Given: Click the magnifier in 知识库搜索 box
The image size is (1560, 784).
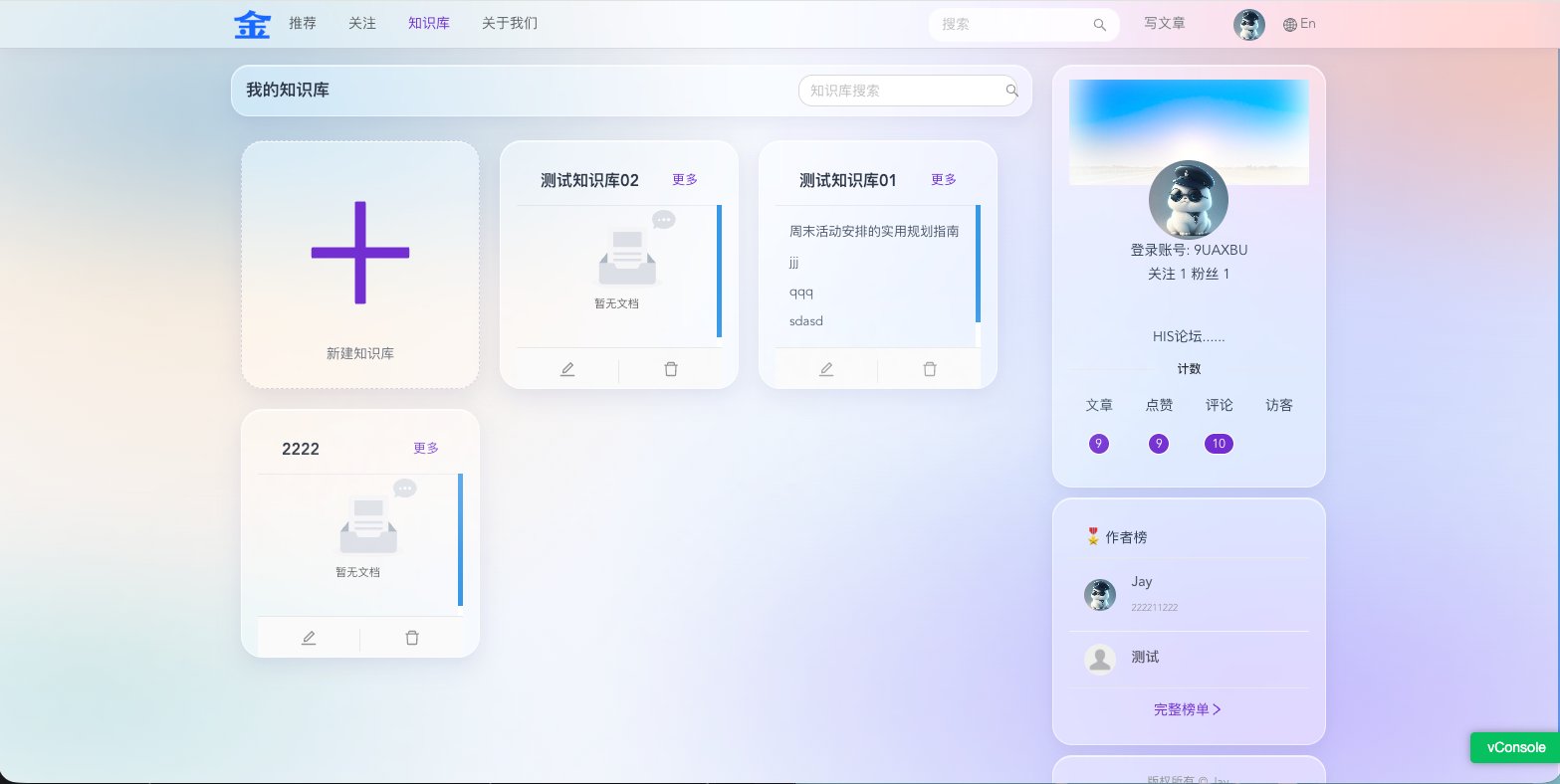Looking at the screenshot, I should pyautogui.click(x=1012, y=91).
